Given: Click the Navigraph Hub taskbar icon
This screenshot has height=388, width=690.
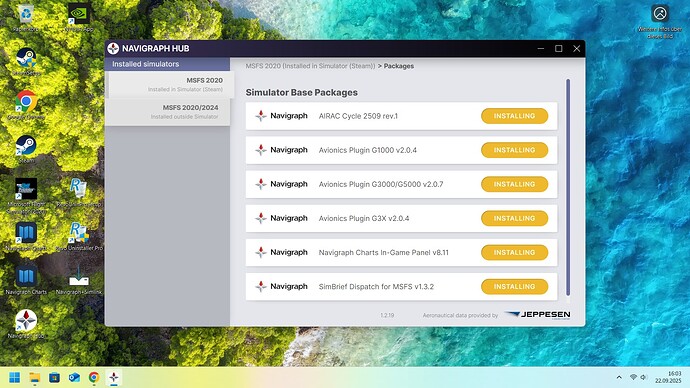Looking at the screenshot, I should (114, 377).
